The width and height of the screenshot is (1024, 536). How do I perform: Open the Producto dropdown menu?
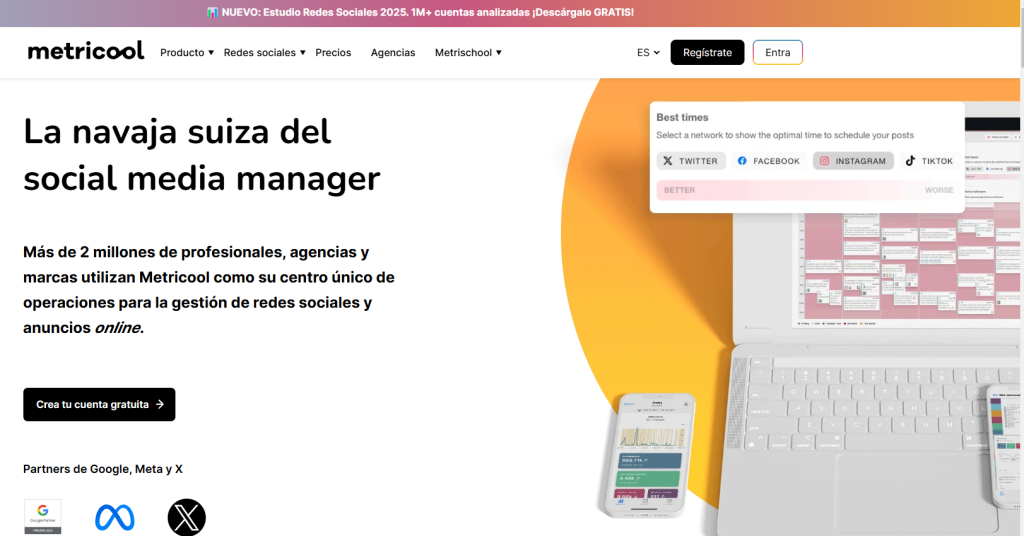pos(187,52)
